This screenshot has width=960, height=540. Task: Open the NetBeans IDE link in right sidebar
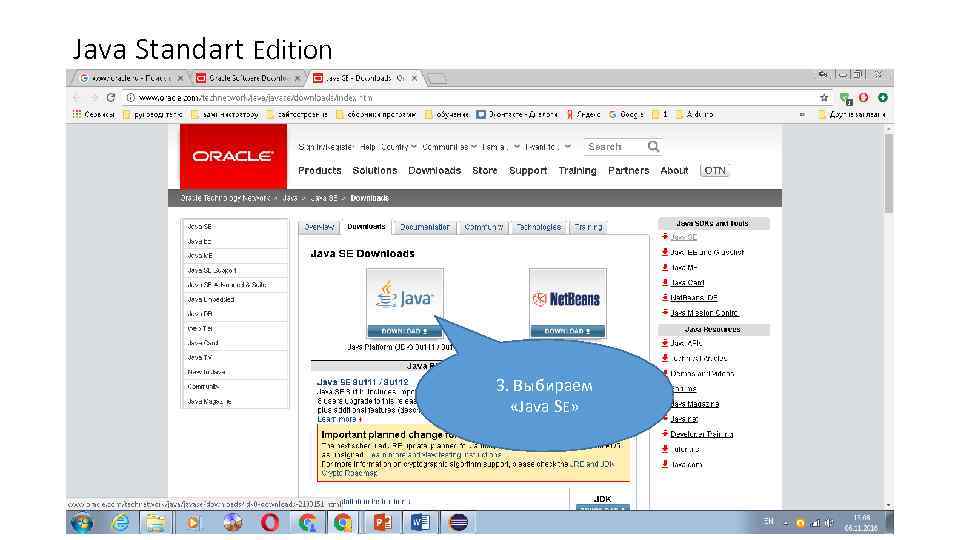click(x=694, y=298)
